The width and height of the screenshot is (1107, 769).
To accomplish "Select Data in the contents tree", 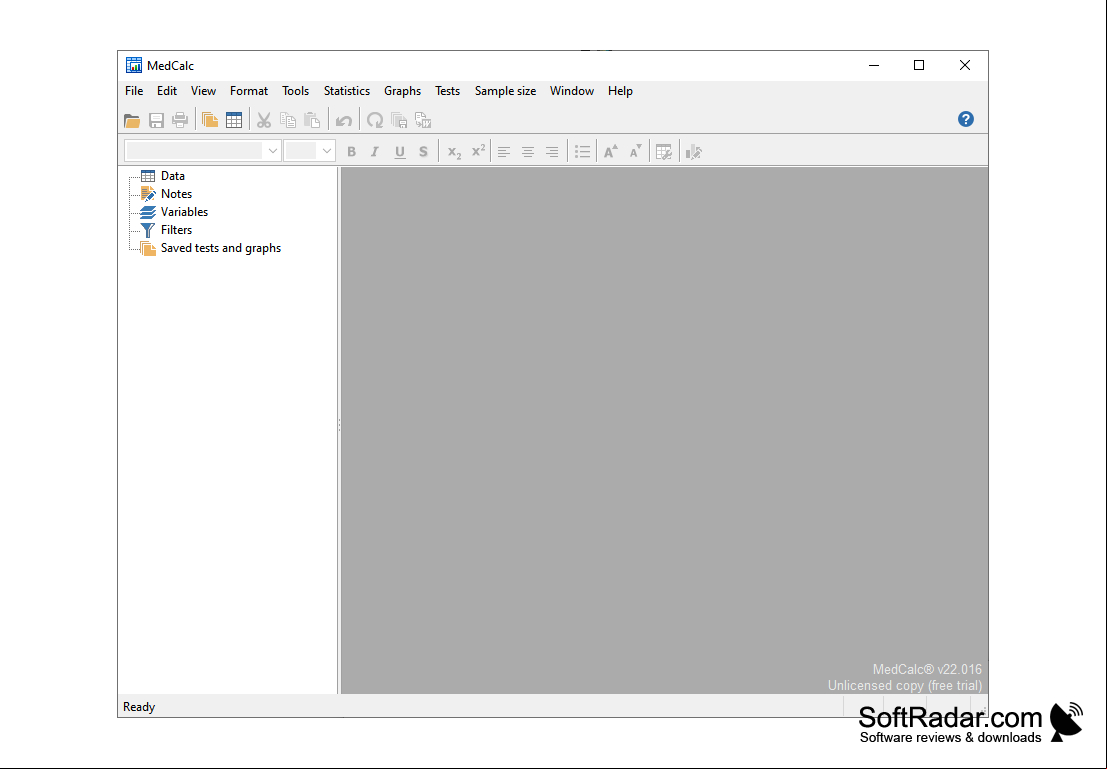I will pos(173,176).
